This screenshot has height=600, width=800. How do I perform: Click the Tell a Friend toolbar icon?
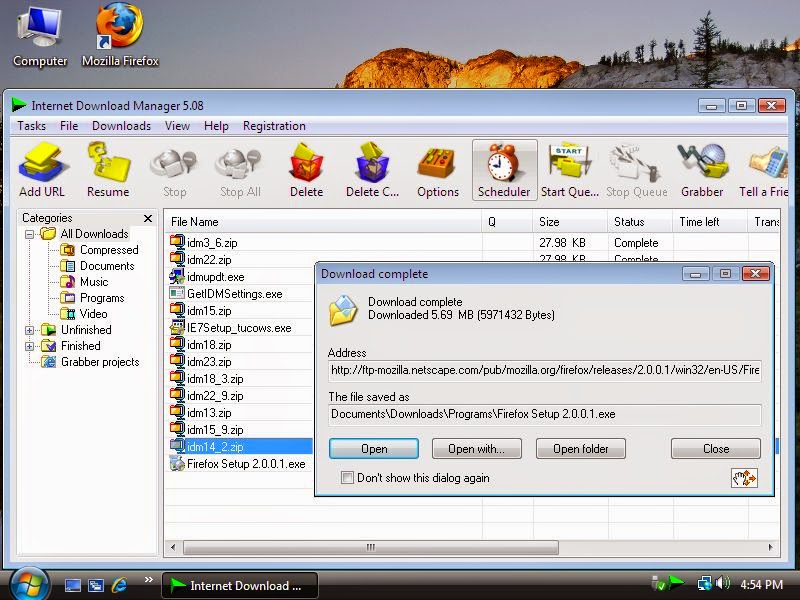[x=763, y=170]
